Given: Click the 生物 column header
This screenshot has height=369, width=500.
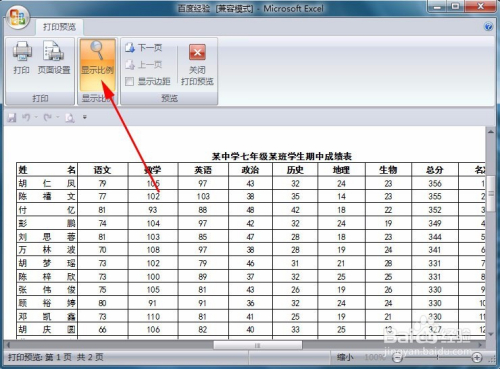Looking at the screenshot, I should (388, 170).
